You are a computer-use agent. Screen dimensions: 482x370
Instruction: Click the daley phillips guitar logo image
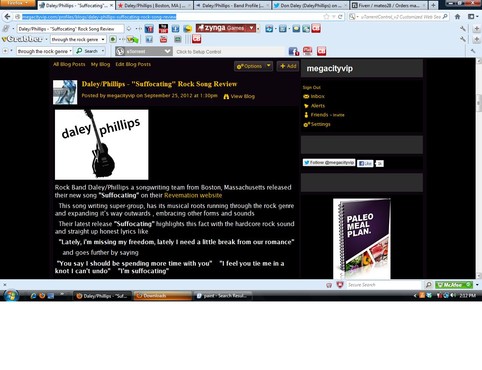click(x=102, y=145)
